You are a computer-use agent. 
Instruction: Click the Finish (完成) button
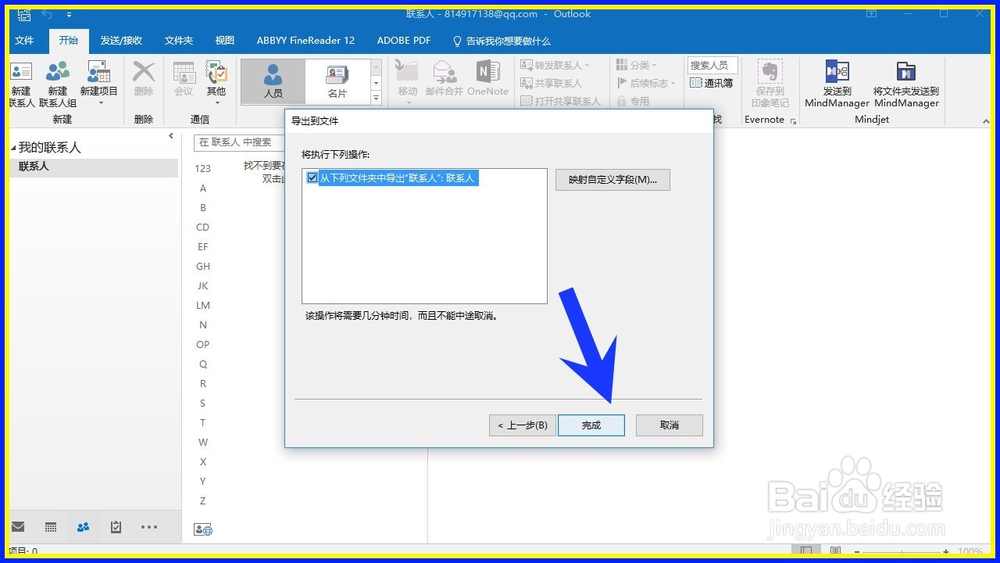click(591, 425)
